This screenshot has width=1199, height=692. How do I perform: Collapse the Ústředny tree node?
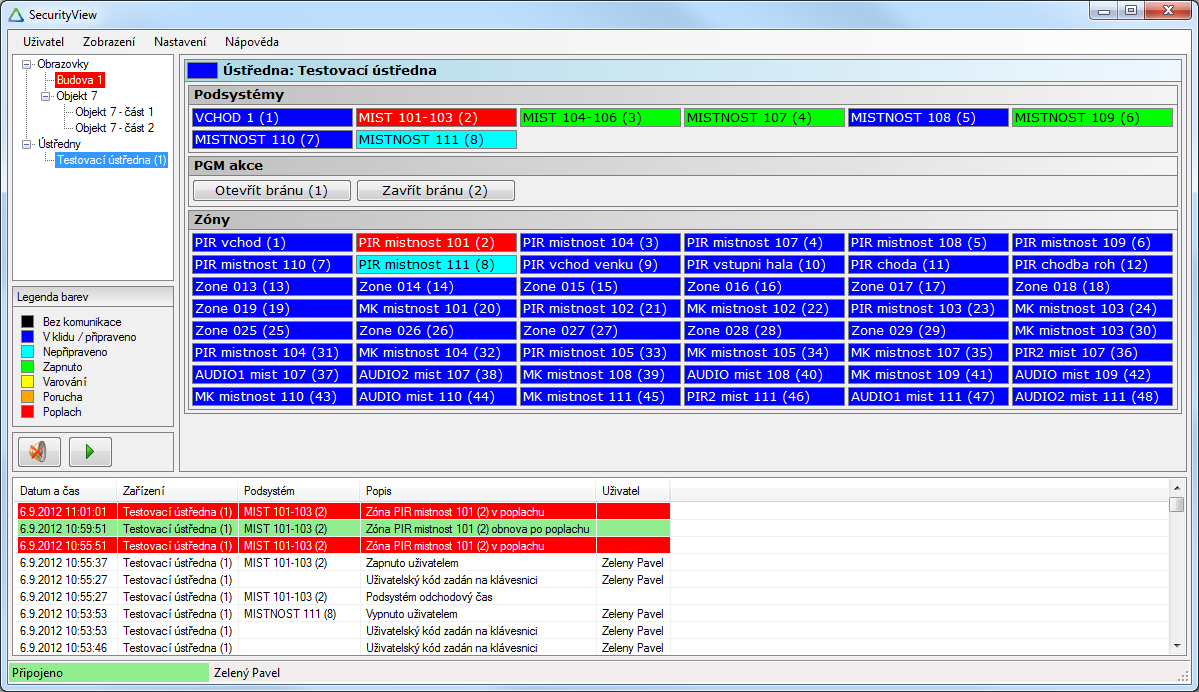click(26, 144)
